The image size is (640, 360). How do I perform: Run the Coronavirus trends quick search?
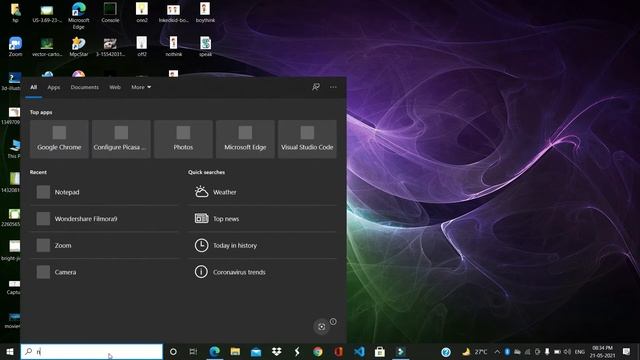click(263, 272)
